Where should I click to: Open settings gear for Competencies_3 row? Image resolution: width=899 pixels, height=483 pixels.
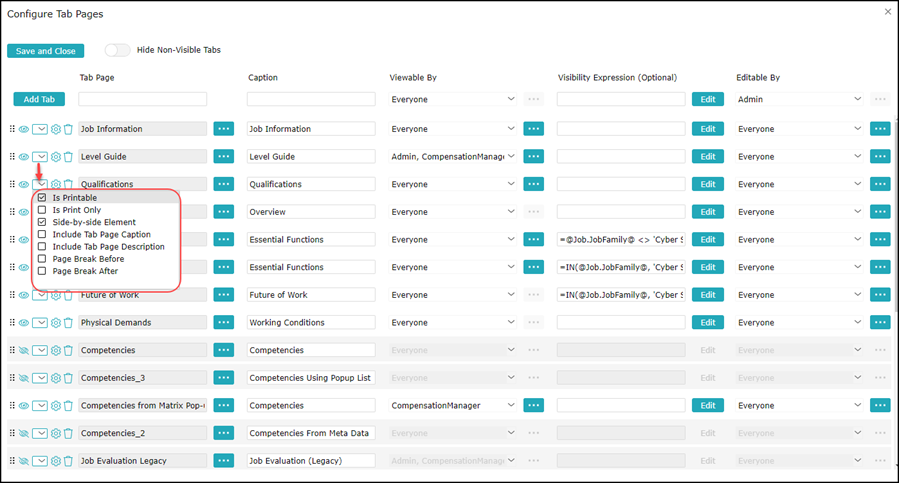point(56,378)
